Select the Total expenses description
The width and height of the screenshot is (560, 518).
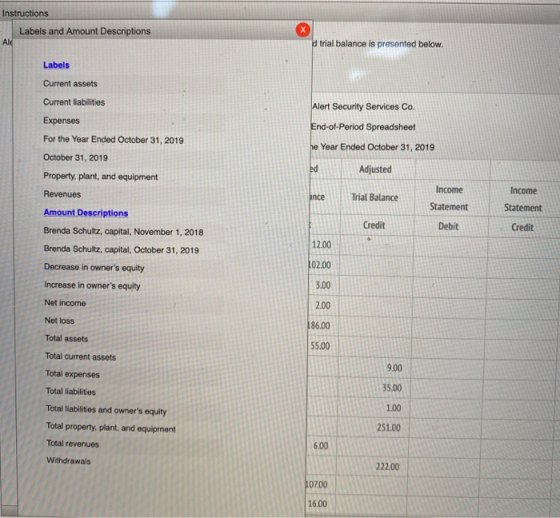(x=72, y=374)
